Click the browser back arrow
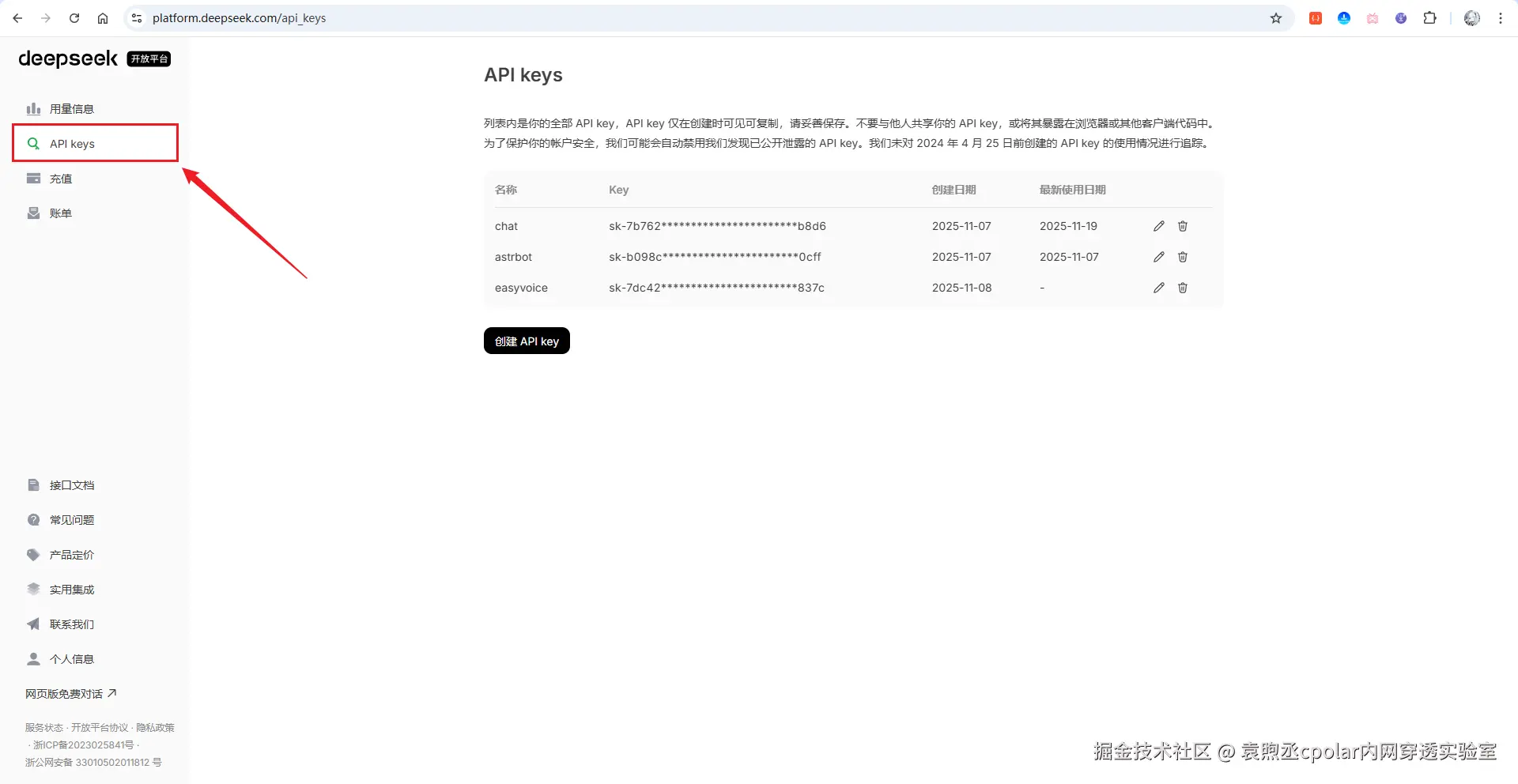This screenshot has height=784, width=1518. (x=17, y=18)
